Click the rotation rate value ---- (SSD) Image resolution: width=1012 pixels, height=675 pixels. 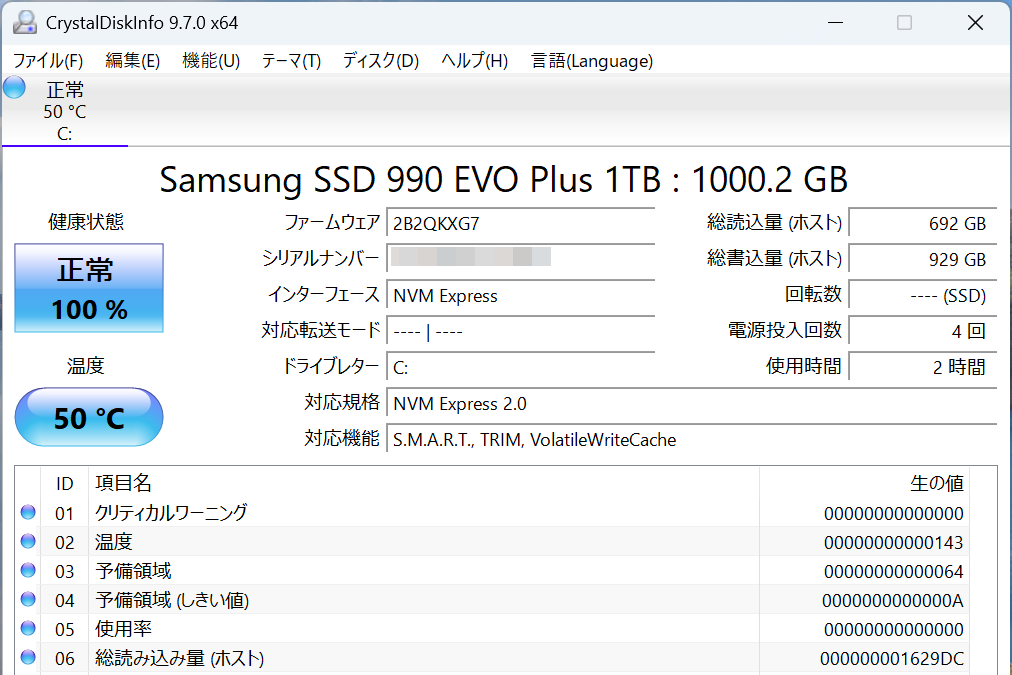pyautogui.click(x=923, y=296)
